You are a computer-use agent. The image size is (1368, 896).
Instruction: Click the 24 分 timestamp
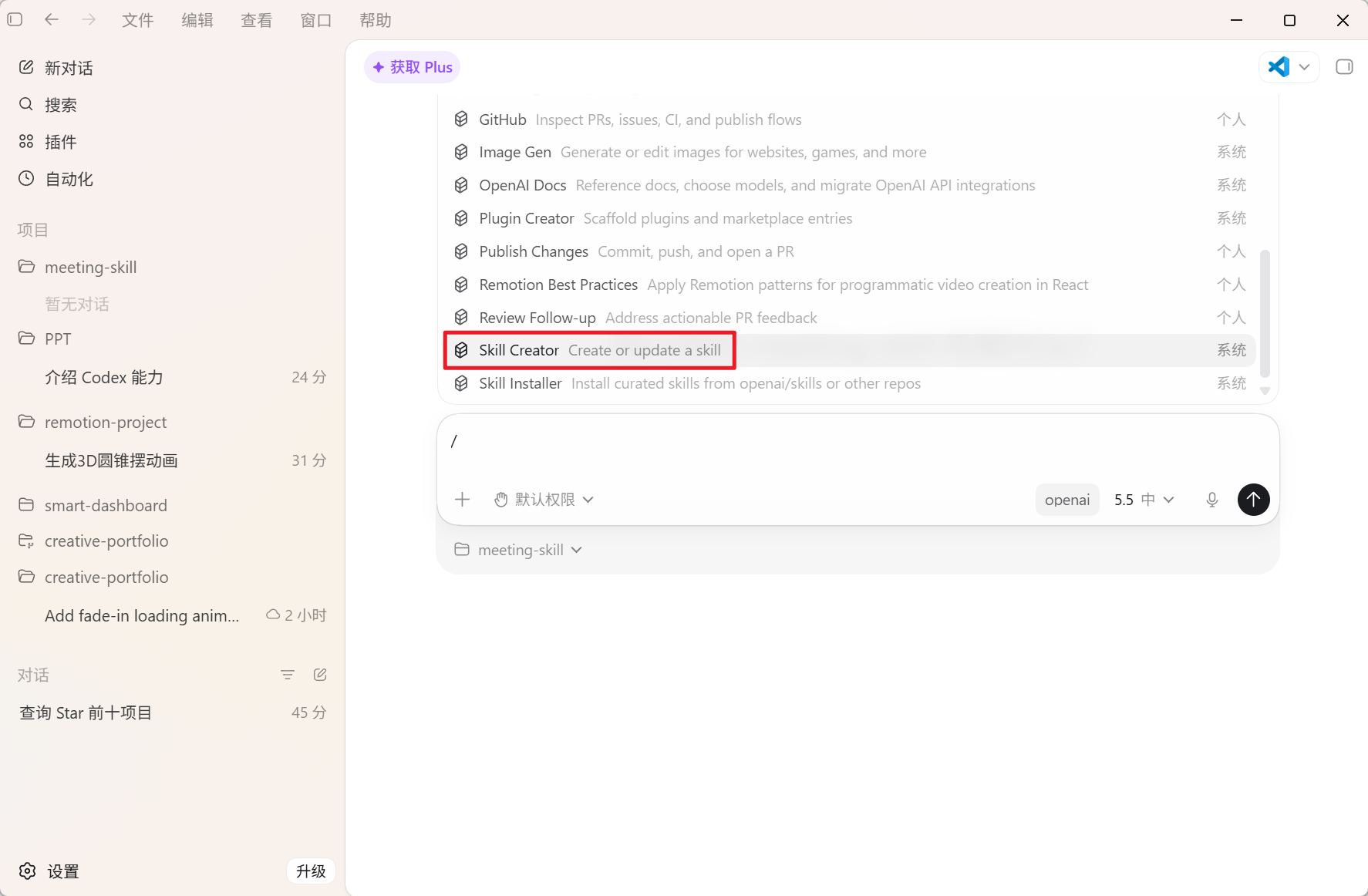coord(309,377)
